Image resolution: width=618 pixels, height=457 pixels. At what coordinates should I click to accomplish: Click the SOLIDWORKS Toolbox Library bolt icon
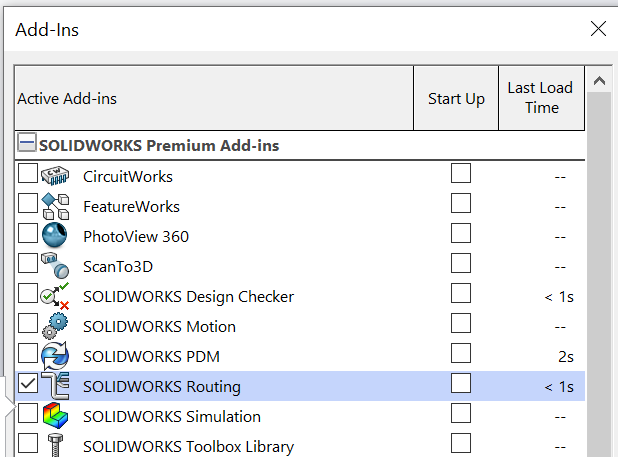pyautogui.click(x=55, y=445)
